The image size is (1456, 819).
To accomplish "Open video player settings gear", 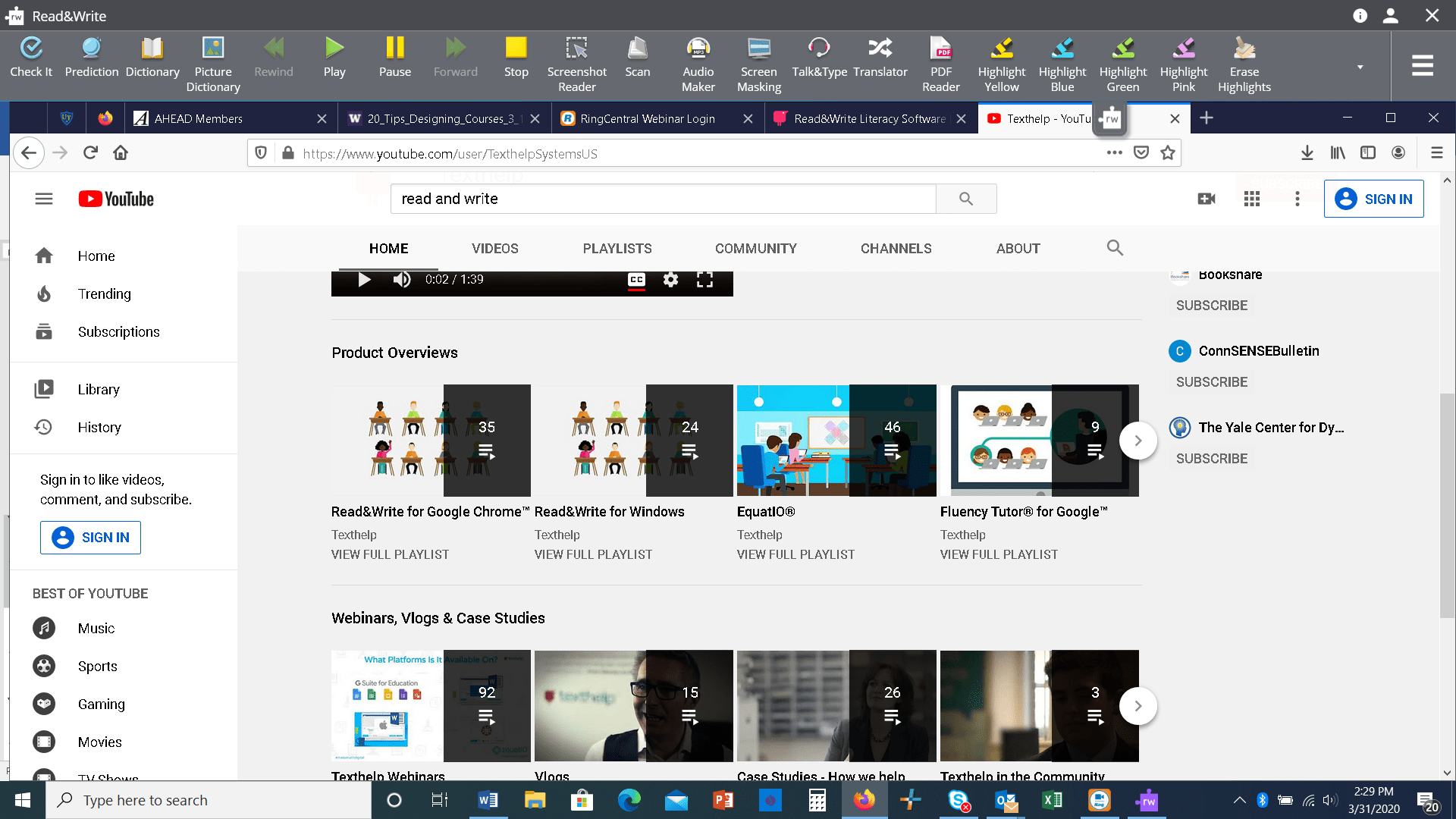I will 670,280.
